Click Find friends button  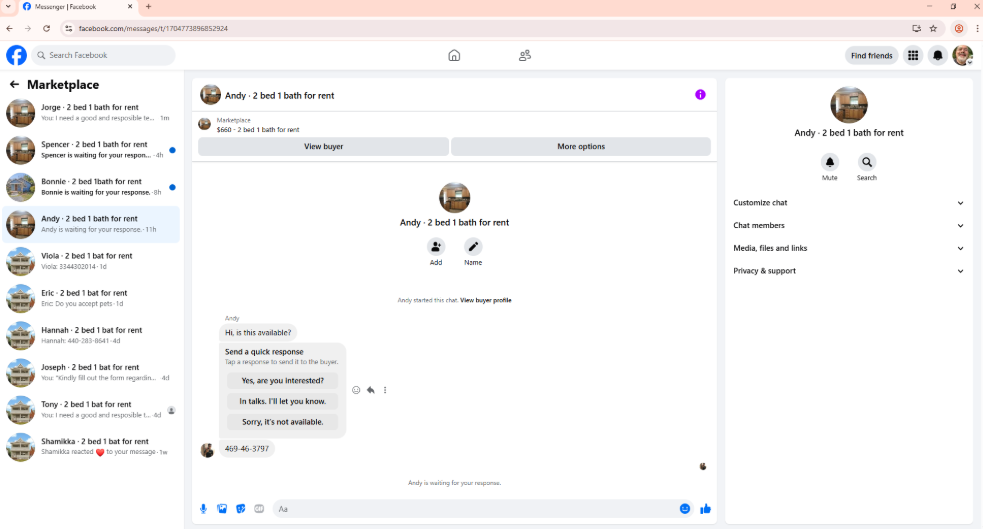[871, 55]
